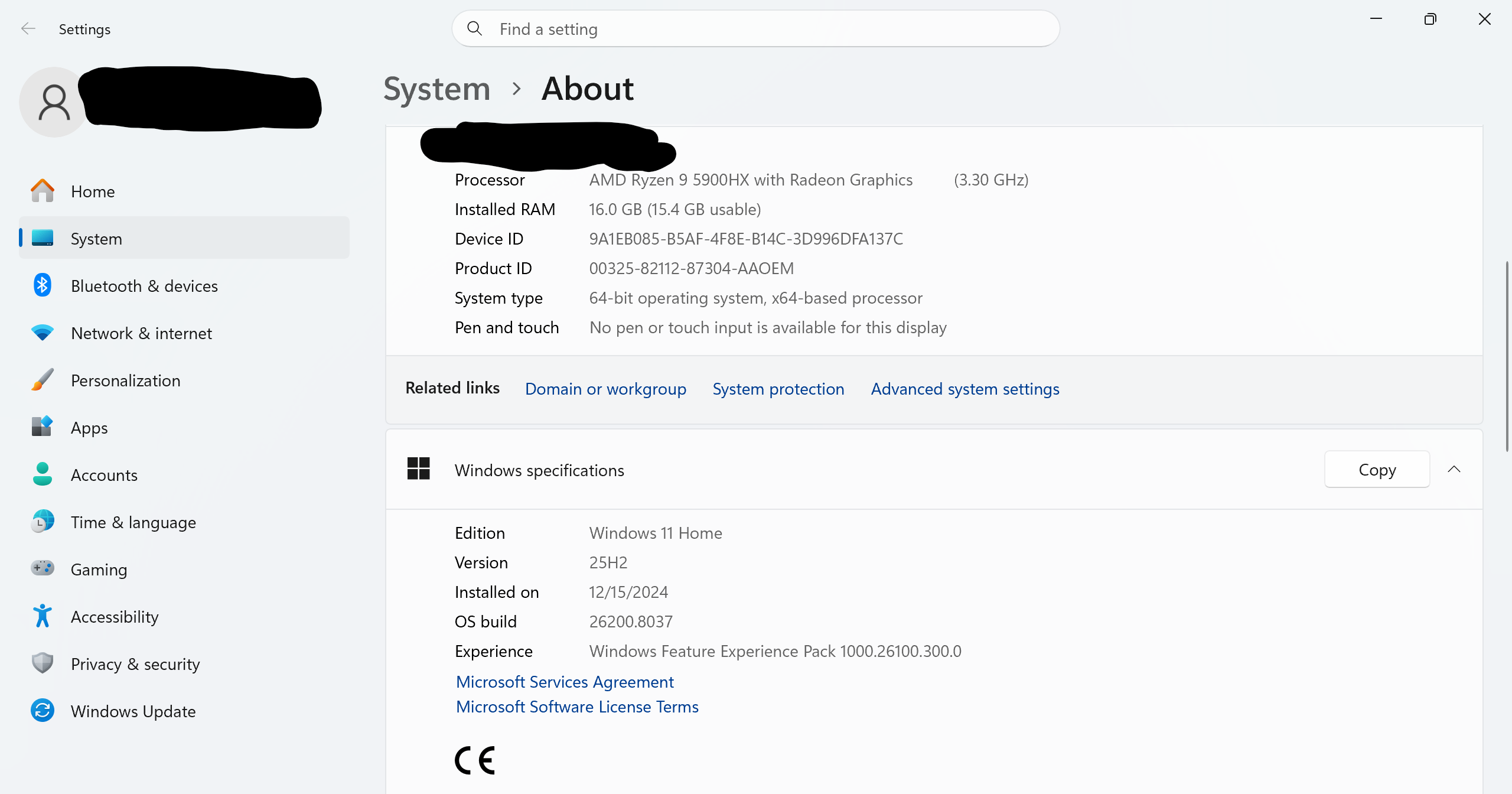Select the Privacy & security shield icon
Image resolution: width=1512 pixels, height=794 pixels.
pos(43,663)
